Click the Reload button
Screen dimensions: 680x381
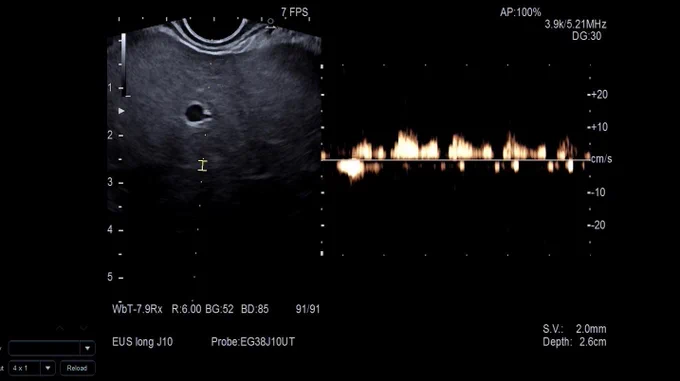77,368
